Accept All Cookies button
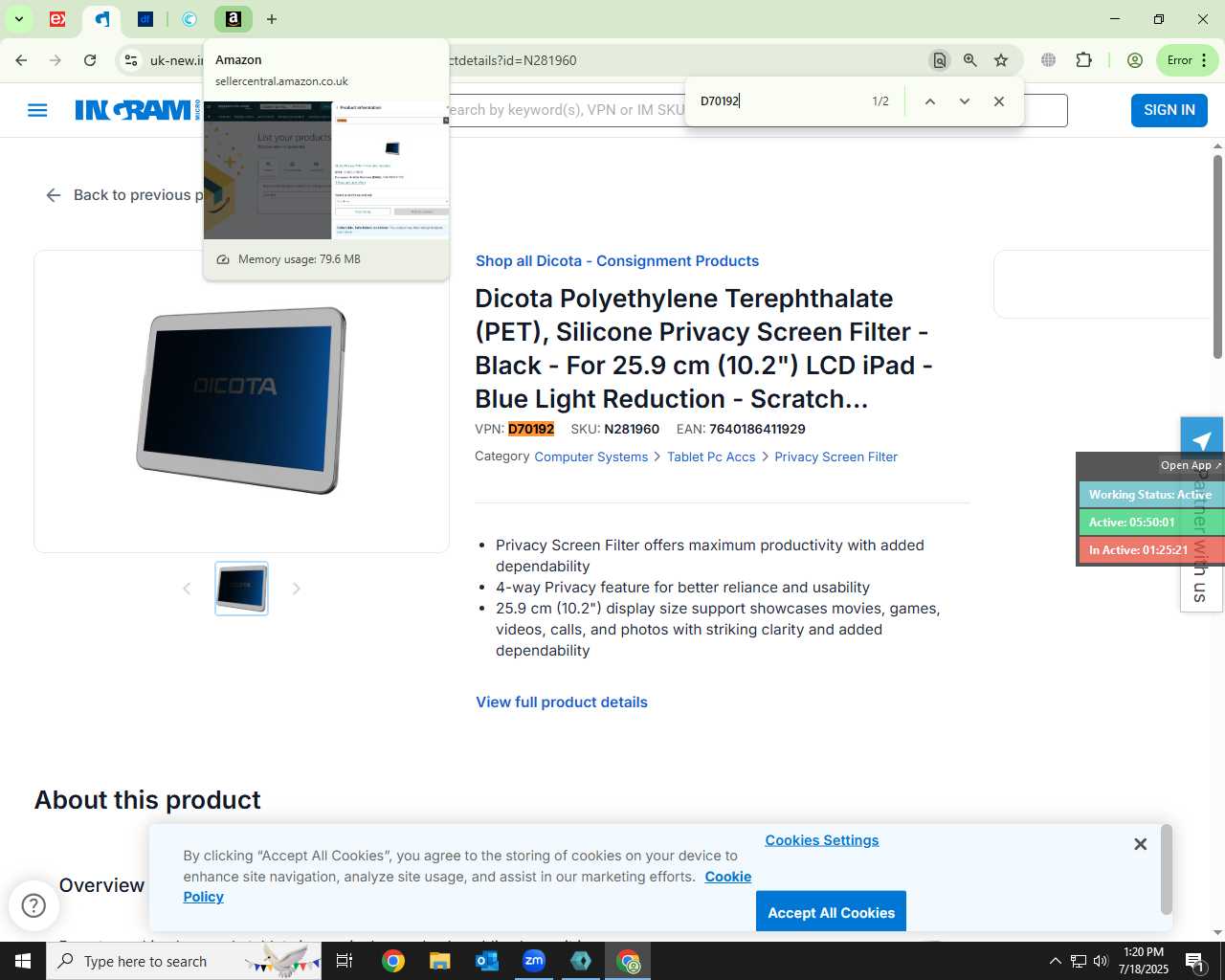This screenshot has height=980, width=1225. [831, 912]
